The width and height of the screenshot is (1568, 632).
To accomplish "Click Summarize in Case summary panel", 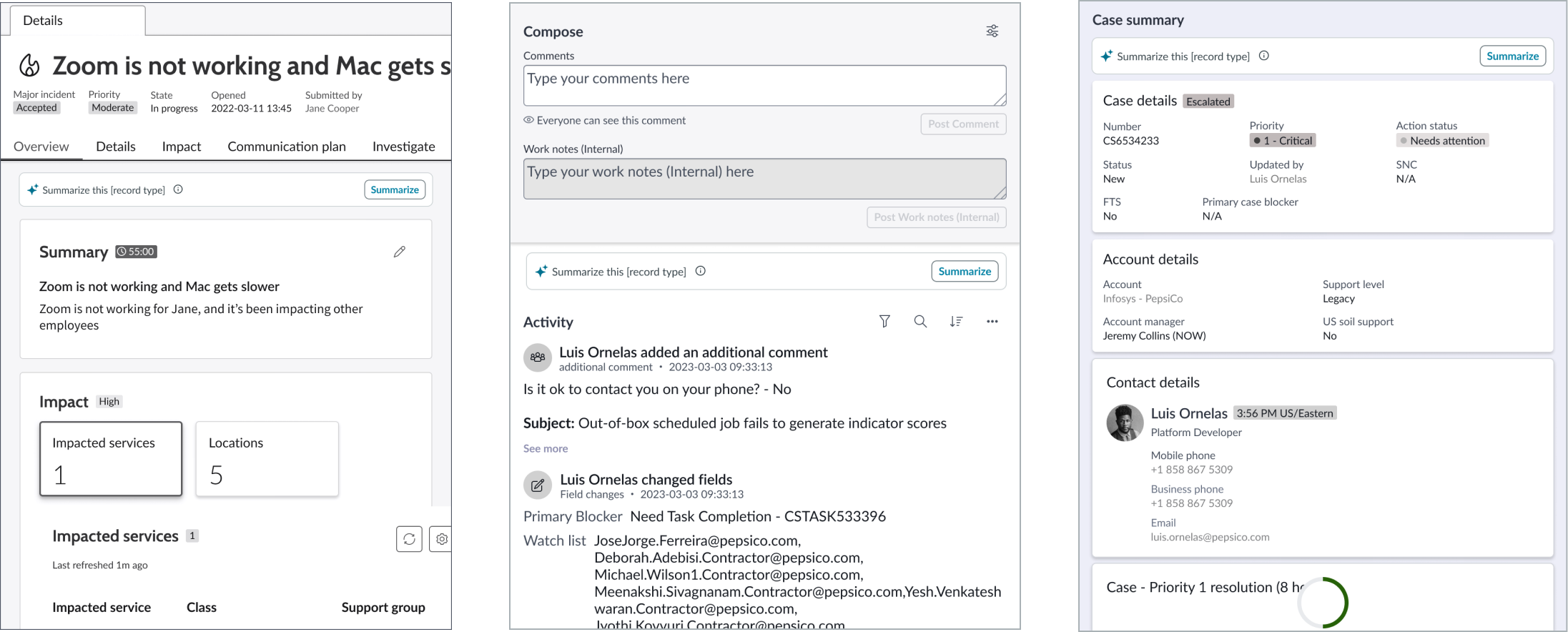I will [x=1512, y=56].
